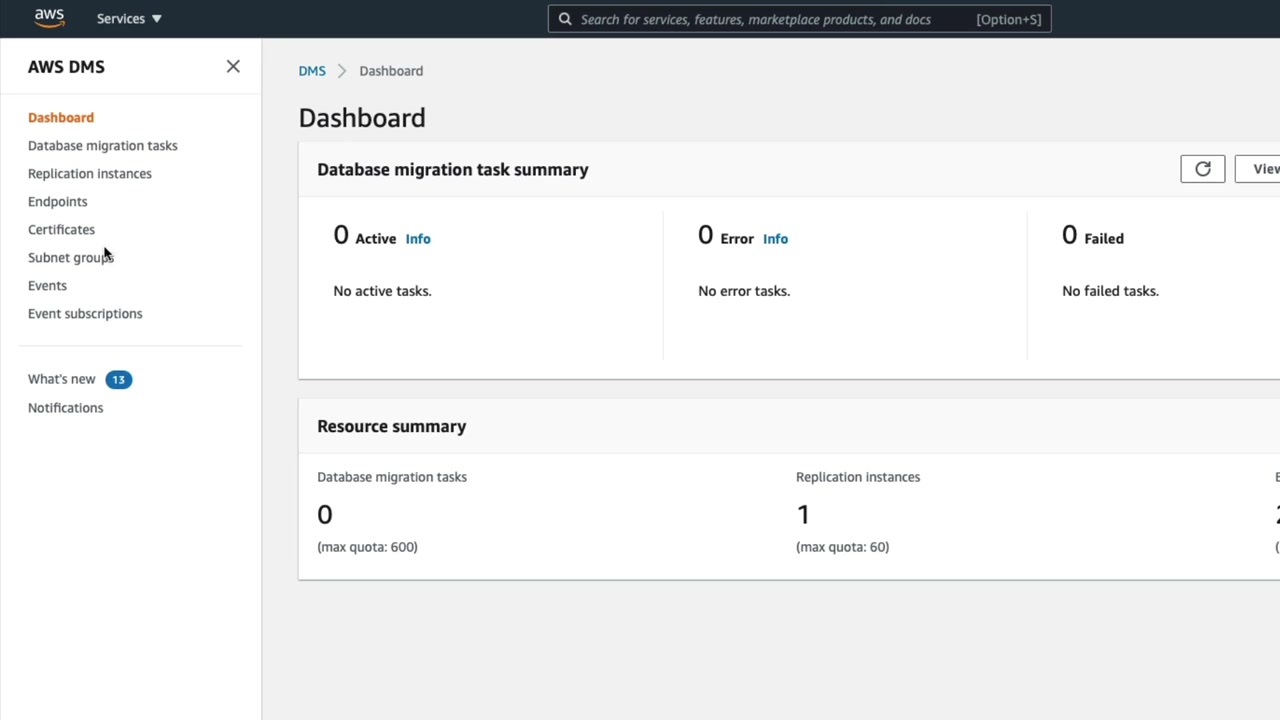Open the Certificates section

pos(61,230)
